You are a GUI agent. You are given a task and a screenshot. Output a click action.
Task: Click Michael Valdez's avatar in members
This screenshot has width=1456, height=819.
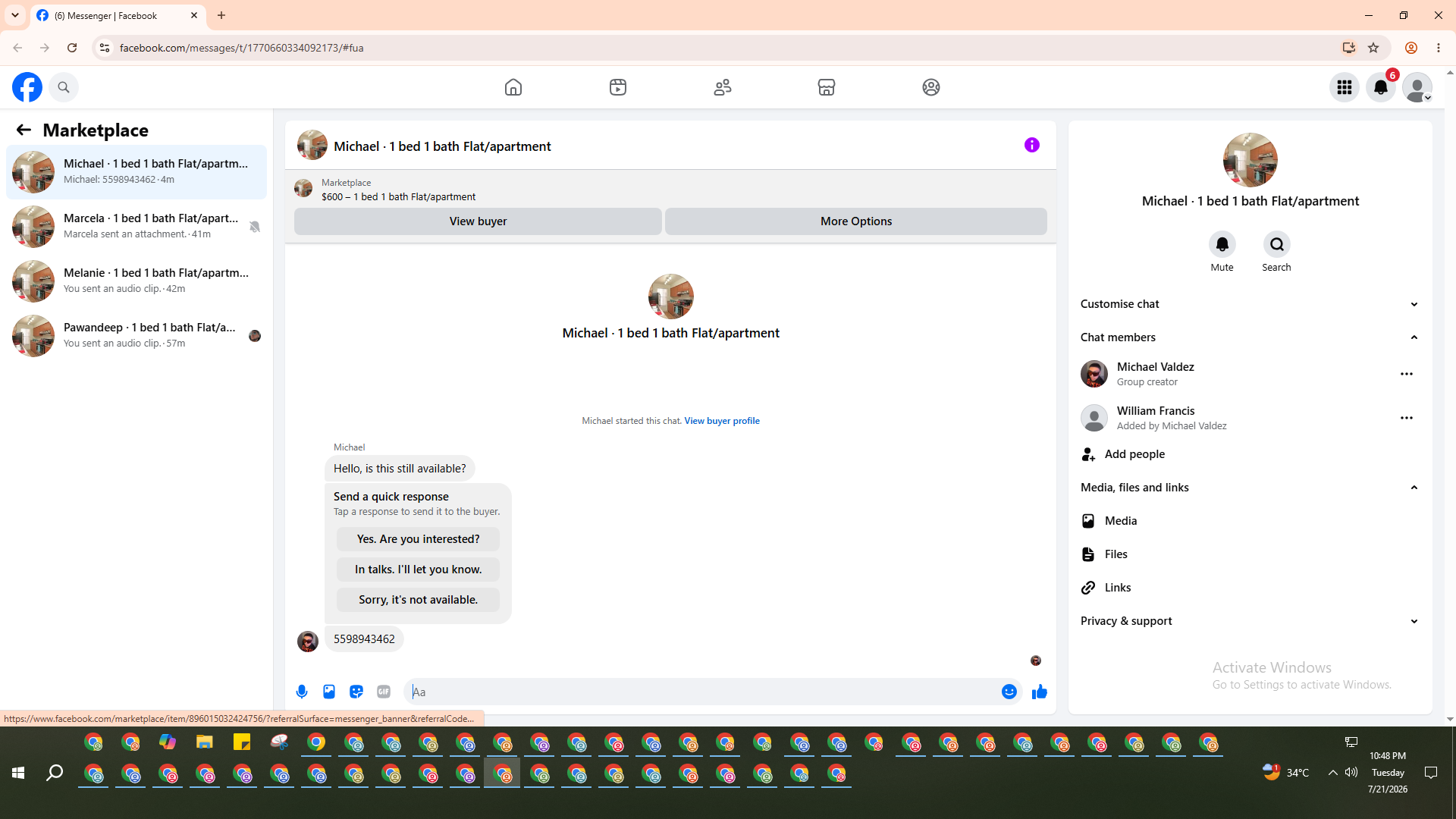(1094, 374)
